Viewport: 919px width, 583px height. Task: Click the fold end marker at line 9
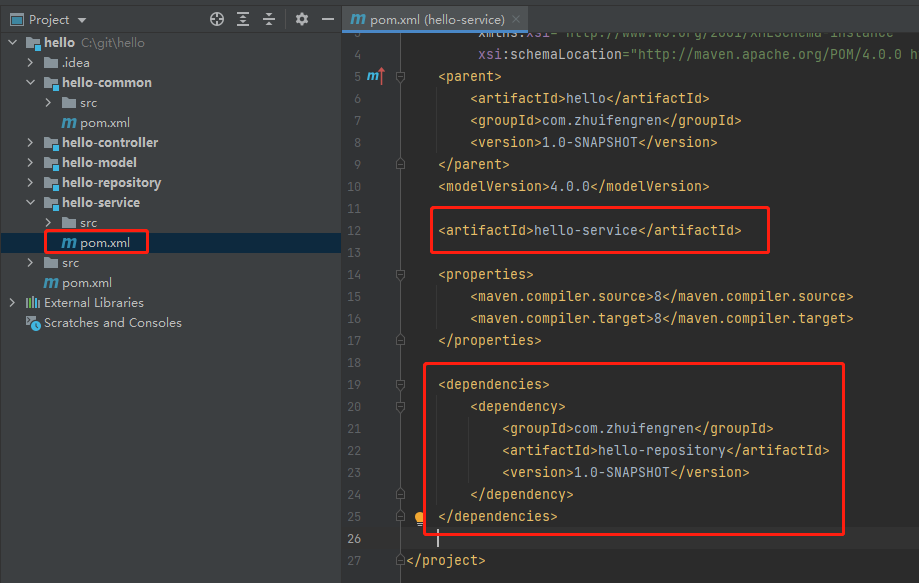[400, 164]
